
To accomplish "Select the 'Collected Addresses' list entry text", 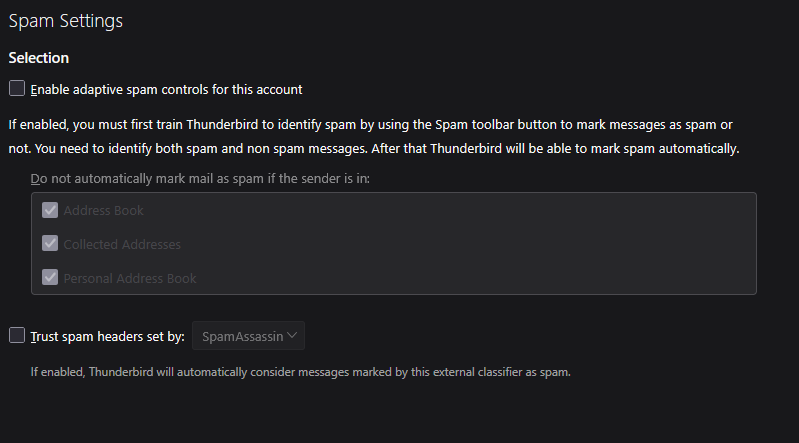I will point(122,245).
